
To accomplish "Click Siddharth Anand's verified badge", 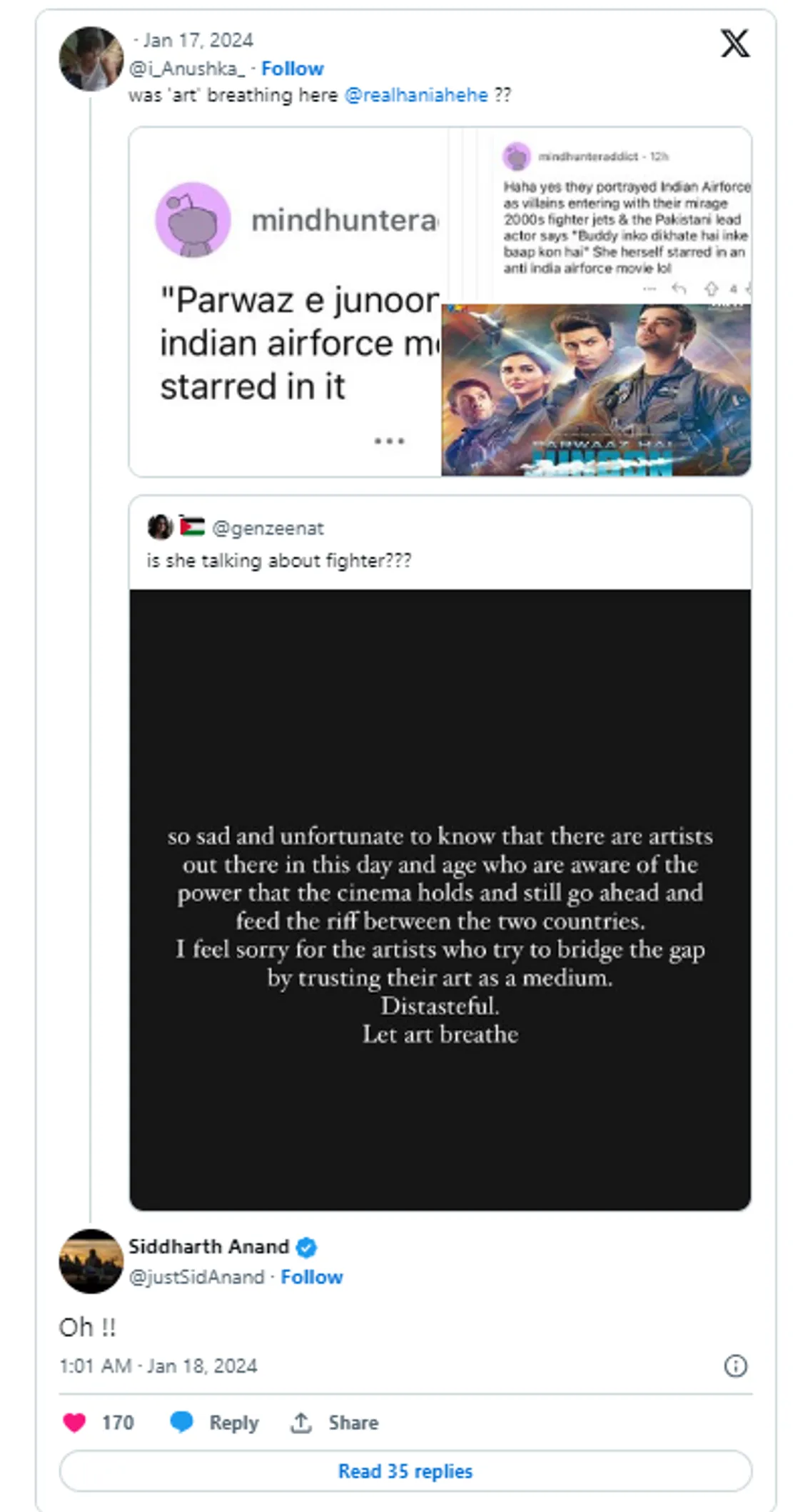I will [306, 1247].
